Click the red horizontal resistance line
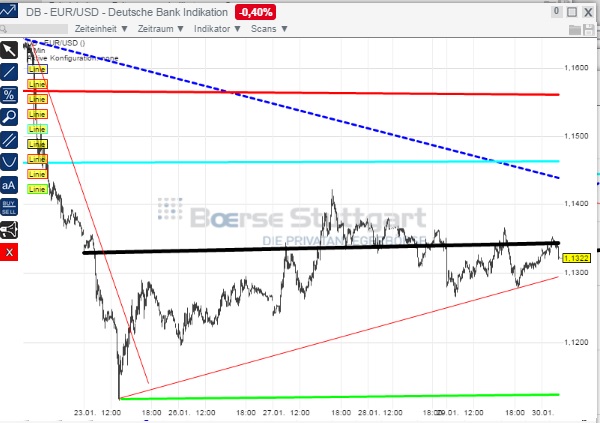The height and width of the screenshot is (423, 600). (291, 93)
